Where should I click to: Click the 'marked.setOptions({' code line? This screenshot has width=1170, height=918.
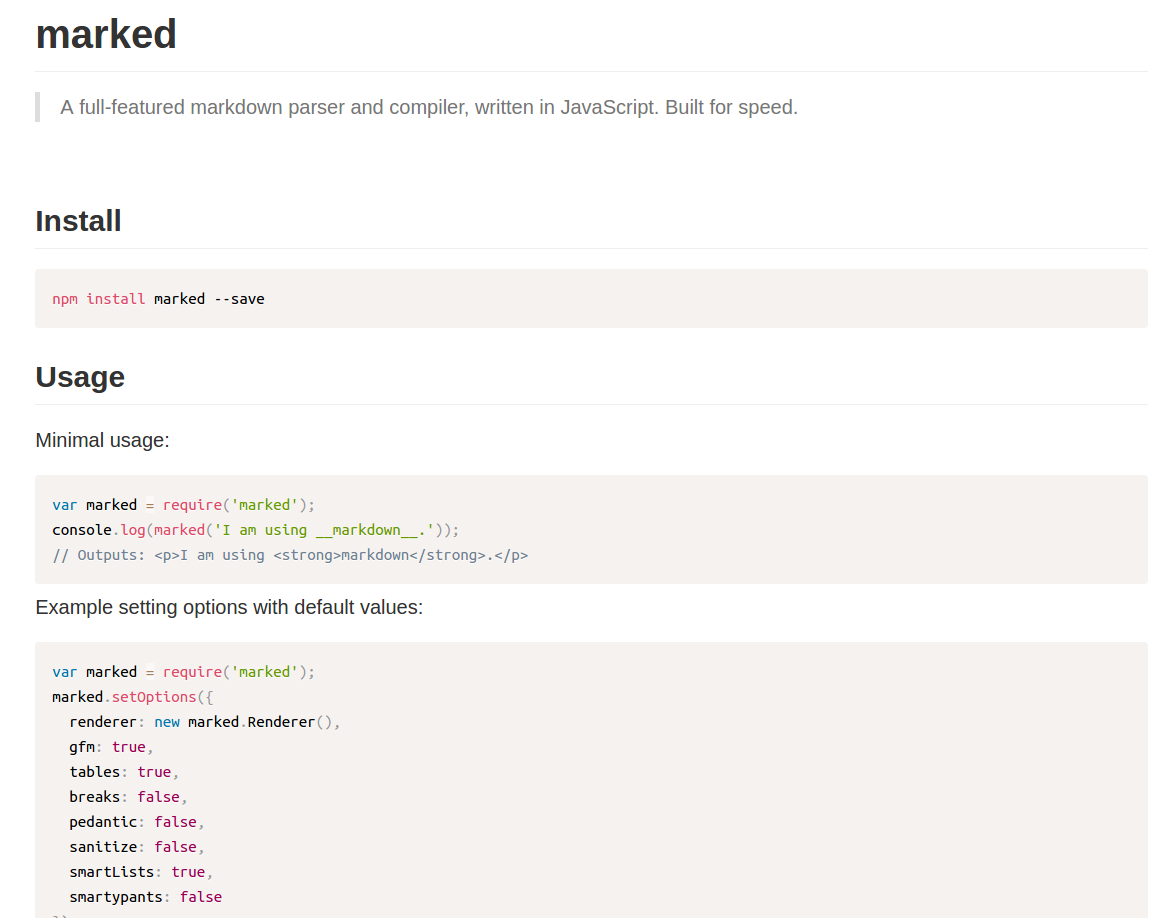pyautogui.click(x=133, y=697)
